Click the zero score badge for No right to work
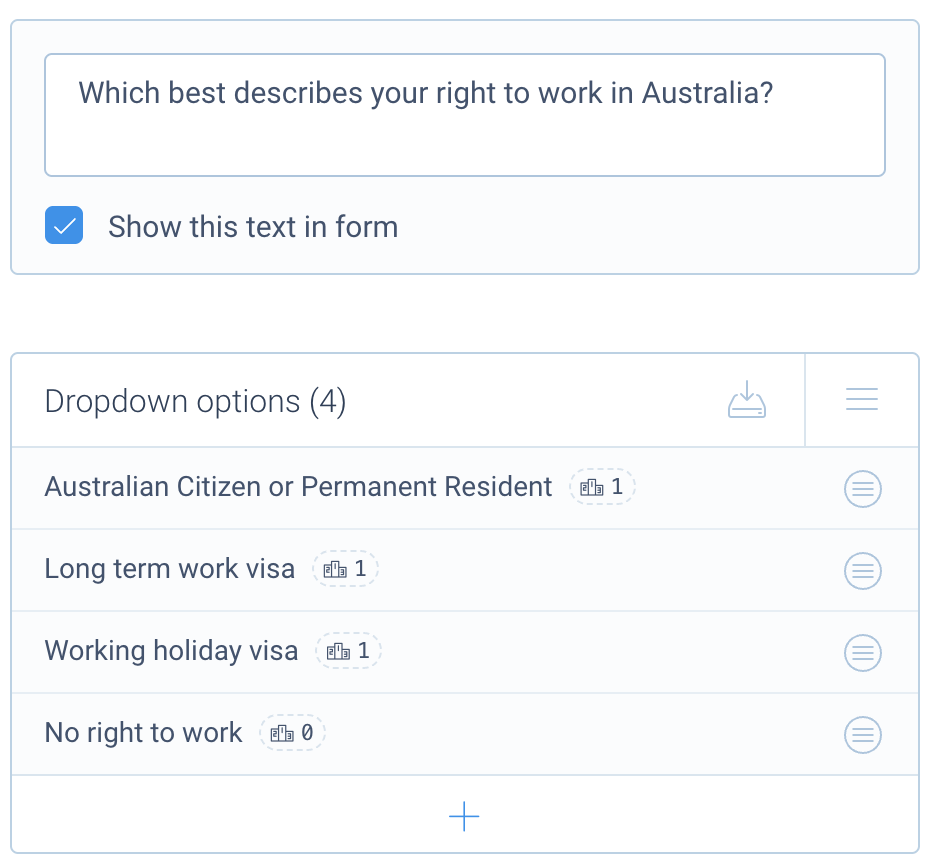This screenshot has height=868, width=934. (292, 733)
